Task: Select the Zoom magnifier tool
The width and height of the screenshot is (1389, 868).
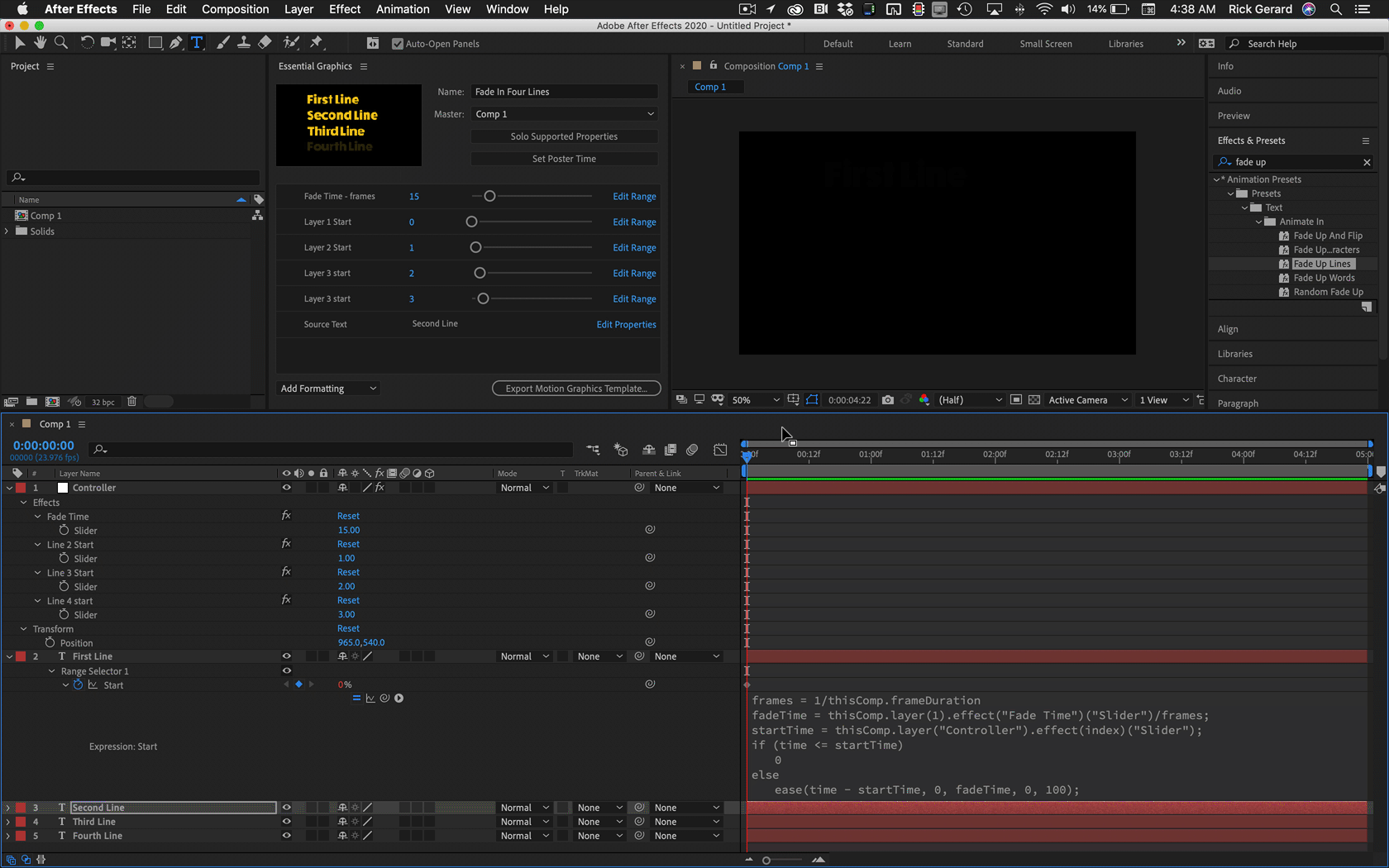Action: tap(60, 43)
